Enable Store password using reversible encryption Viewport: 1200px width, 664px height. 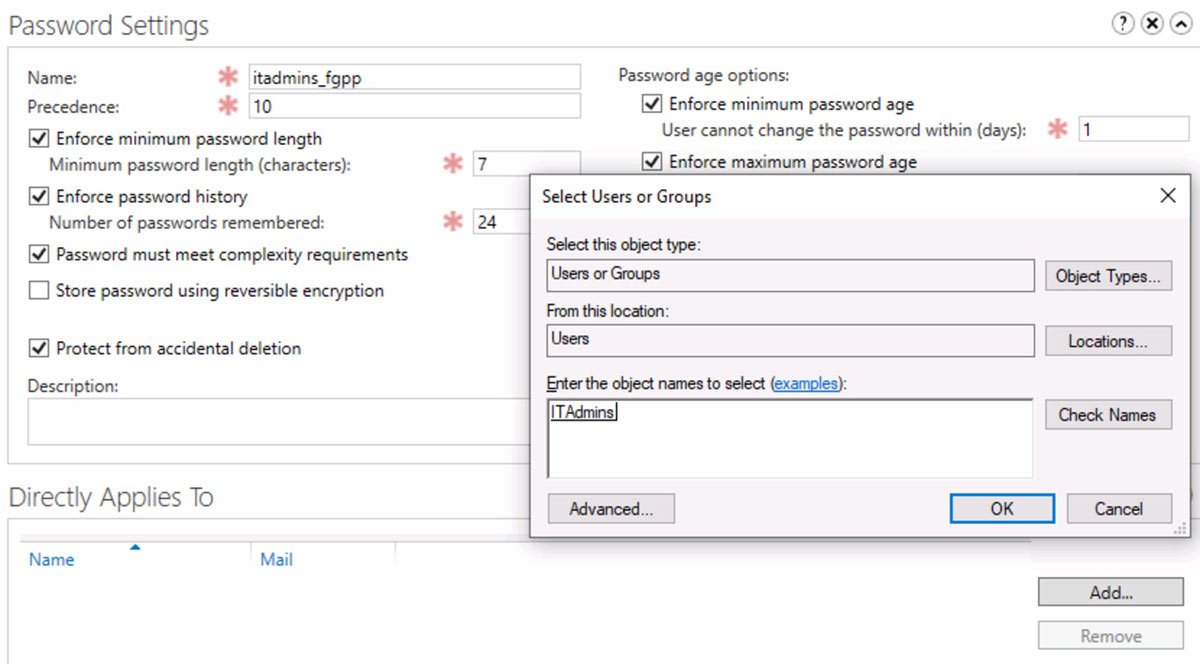click(x=39, y=291)
